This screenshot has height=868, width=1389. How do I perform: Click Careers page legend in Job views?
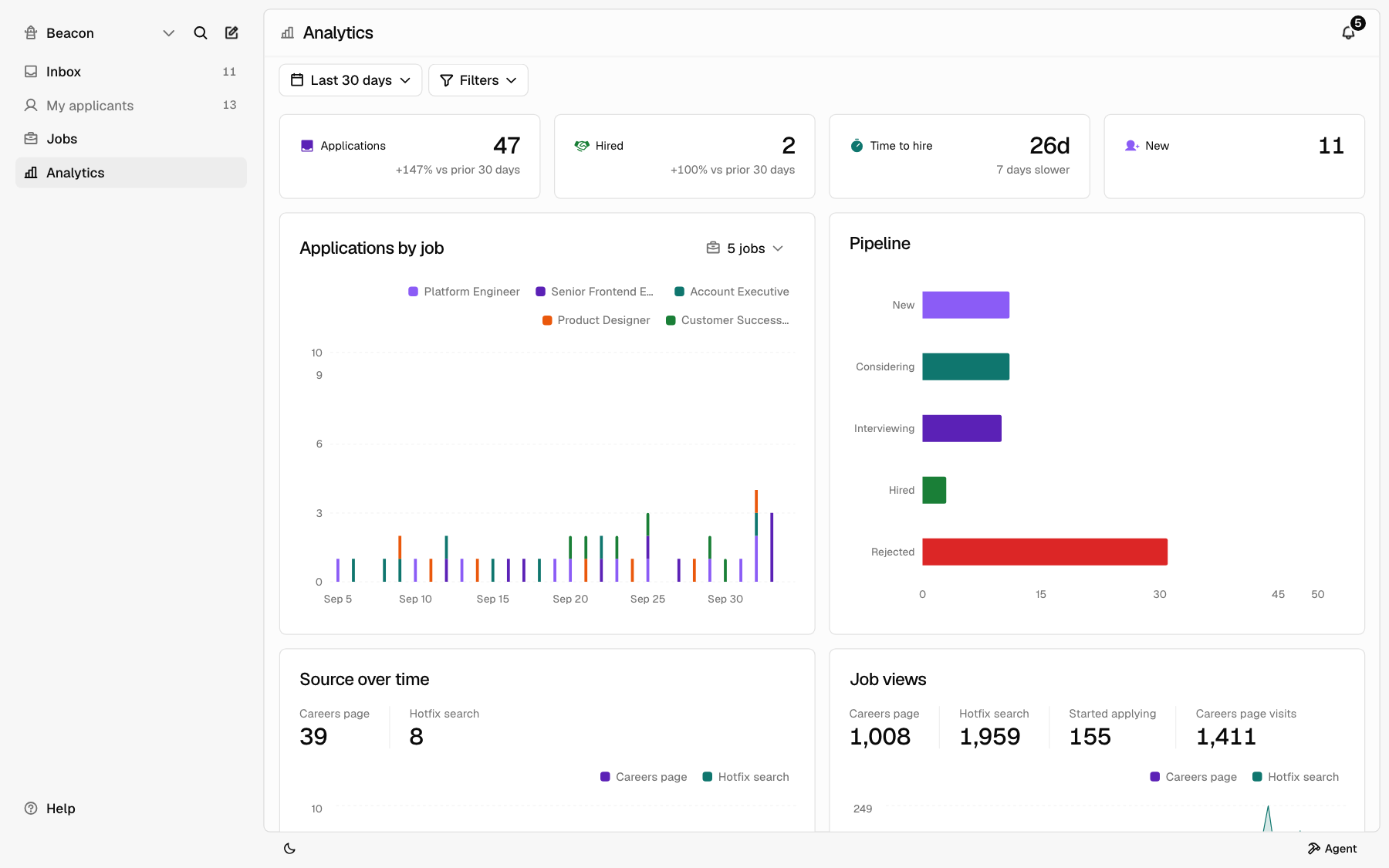click(1193, 777)
